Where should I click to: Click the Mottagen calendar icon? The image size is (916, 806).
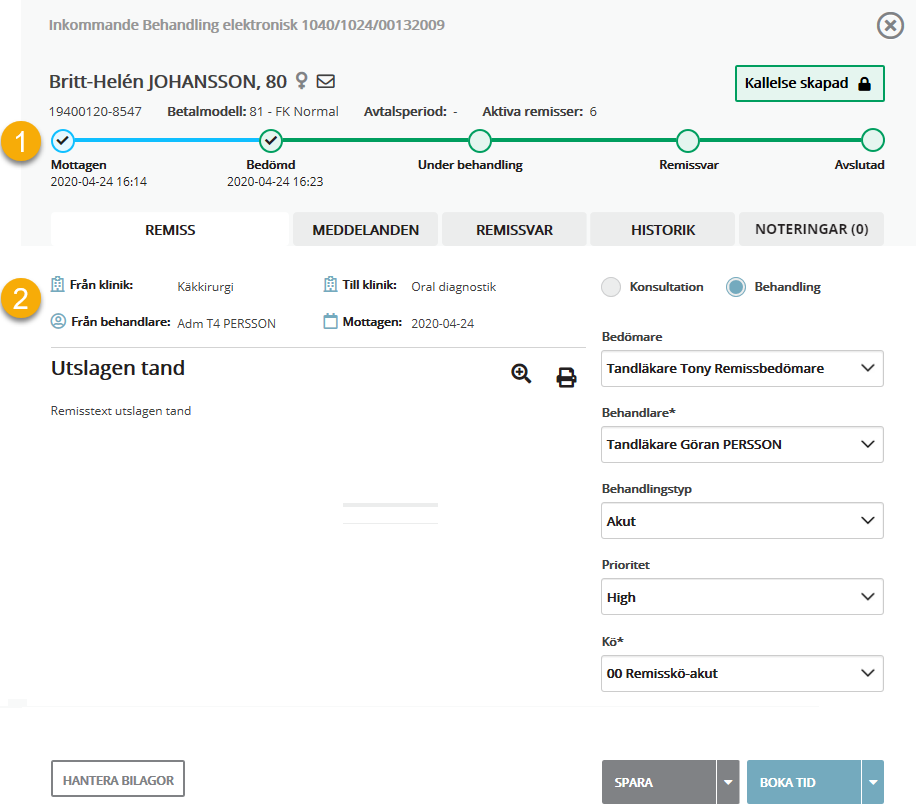[x=331, y=322]
